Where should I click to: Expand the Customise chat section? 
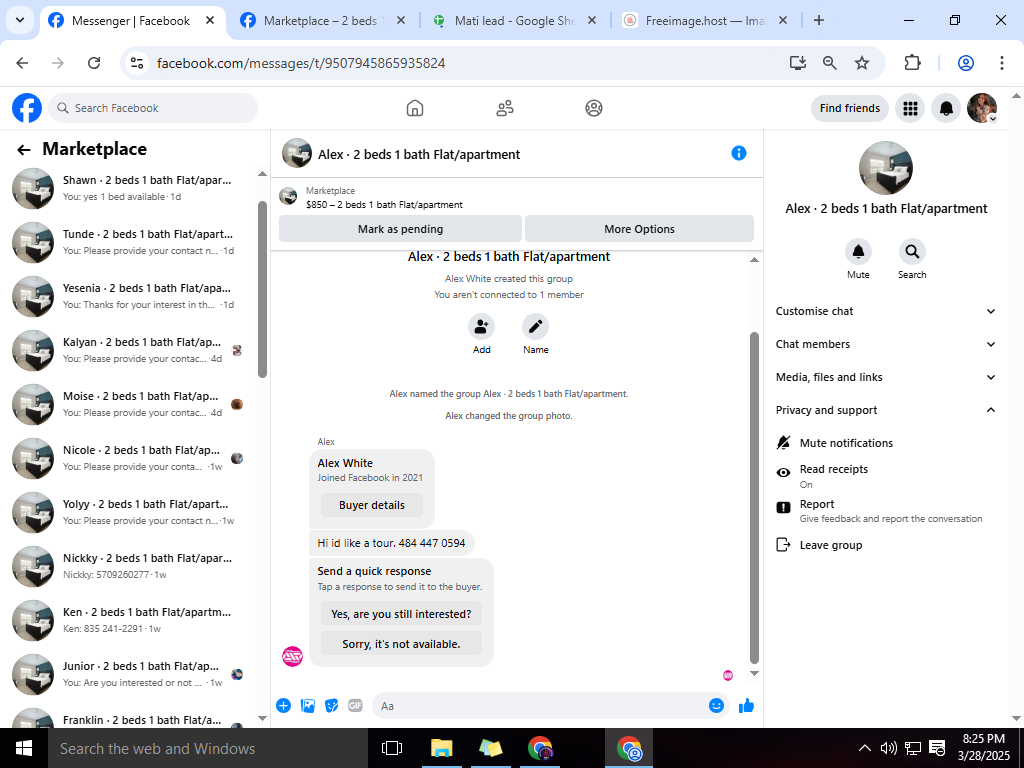(x=885, y=312)
